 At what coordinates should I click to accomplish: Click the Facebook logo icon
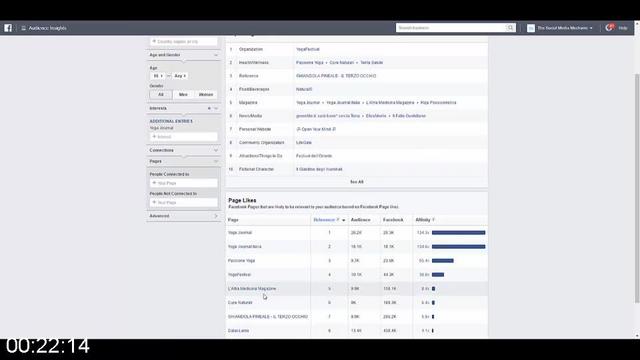point(8,28)
